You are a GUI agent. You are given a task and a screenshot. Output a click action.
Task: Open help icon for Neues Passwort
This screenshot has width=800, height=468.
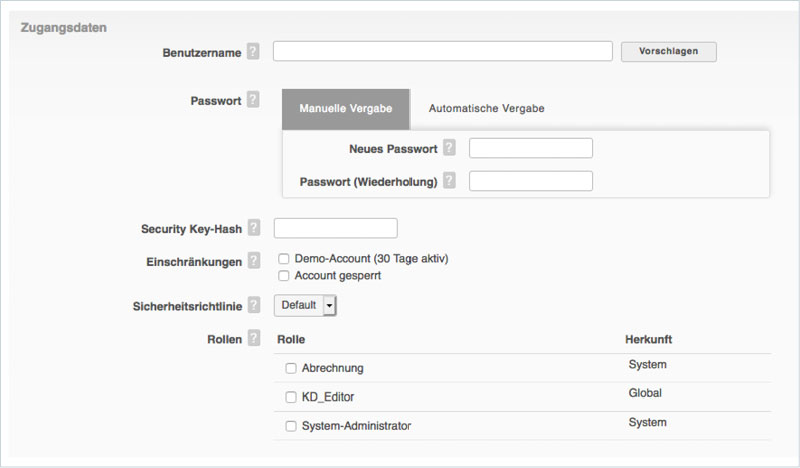449,148
